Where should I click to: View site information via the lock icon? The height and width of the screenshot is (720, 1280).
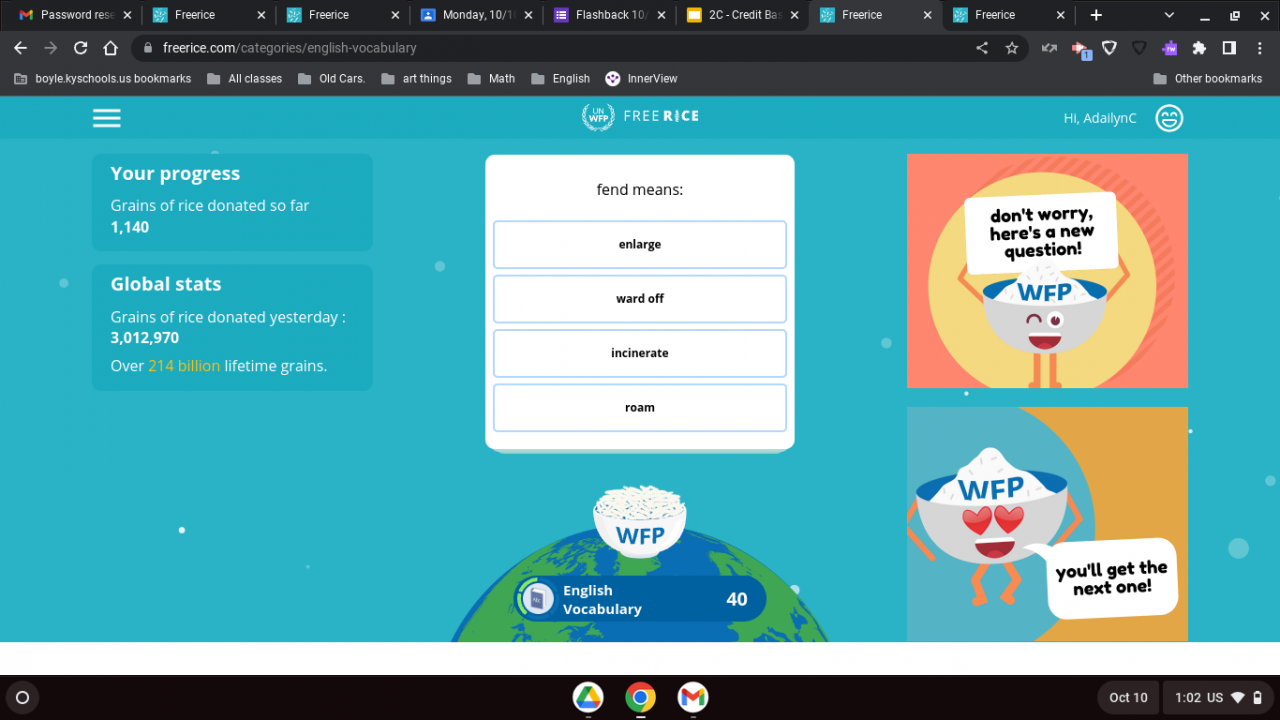(x=148, y=48)
